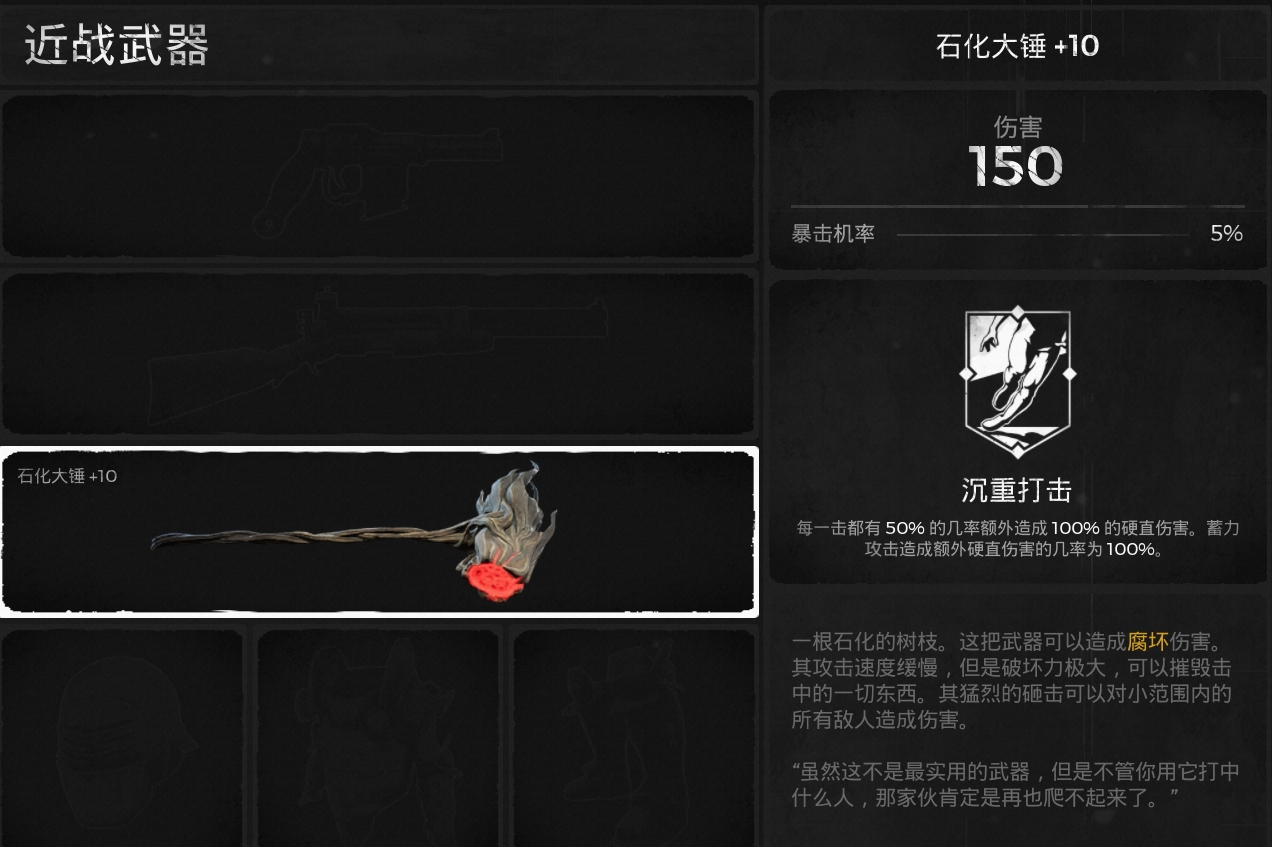This screenshot has height=847, width=1272.
Task: Click the 石化大锤 +10 label on selected slot
Action: click(67, 476)
